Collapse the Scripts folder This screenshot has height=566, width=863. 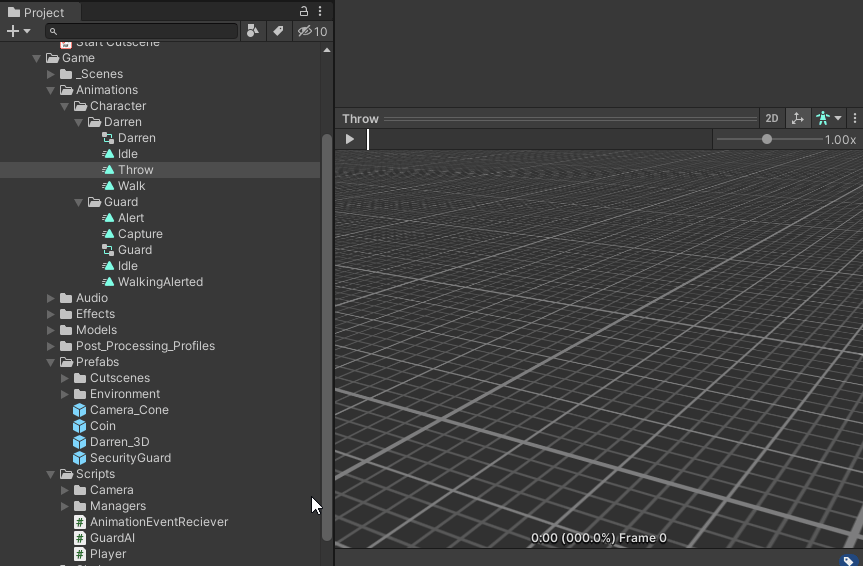pyautogui.click(x=51, y=474)
